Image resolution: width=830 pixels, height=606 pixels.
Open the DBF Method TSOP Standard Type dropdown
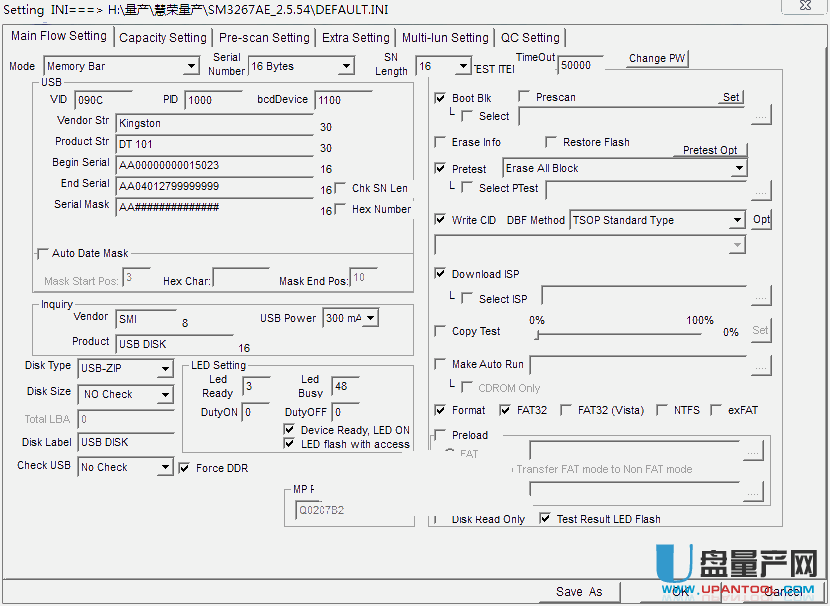click(x=736, y=220)
